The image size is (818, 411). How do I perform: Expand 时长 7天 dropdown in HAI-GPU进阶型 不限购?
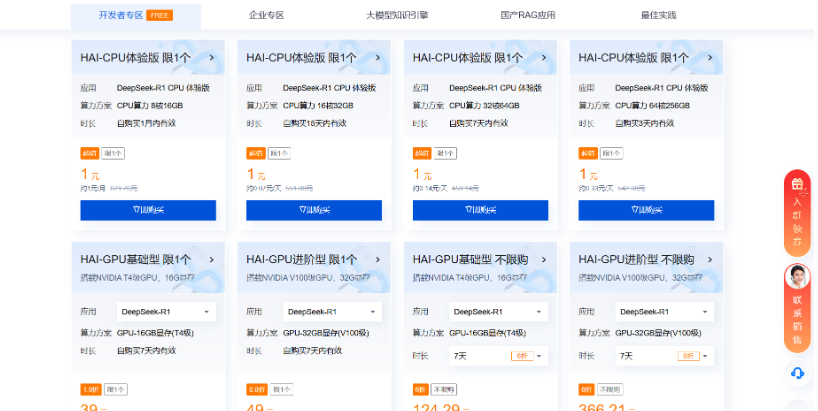(665, 356)
